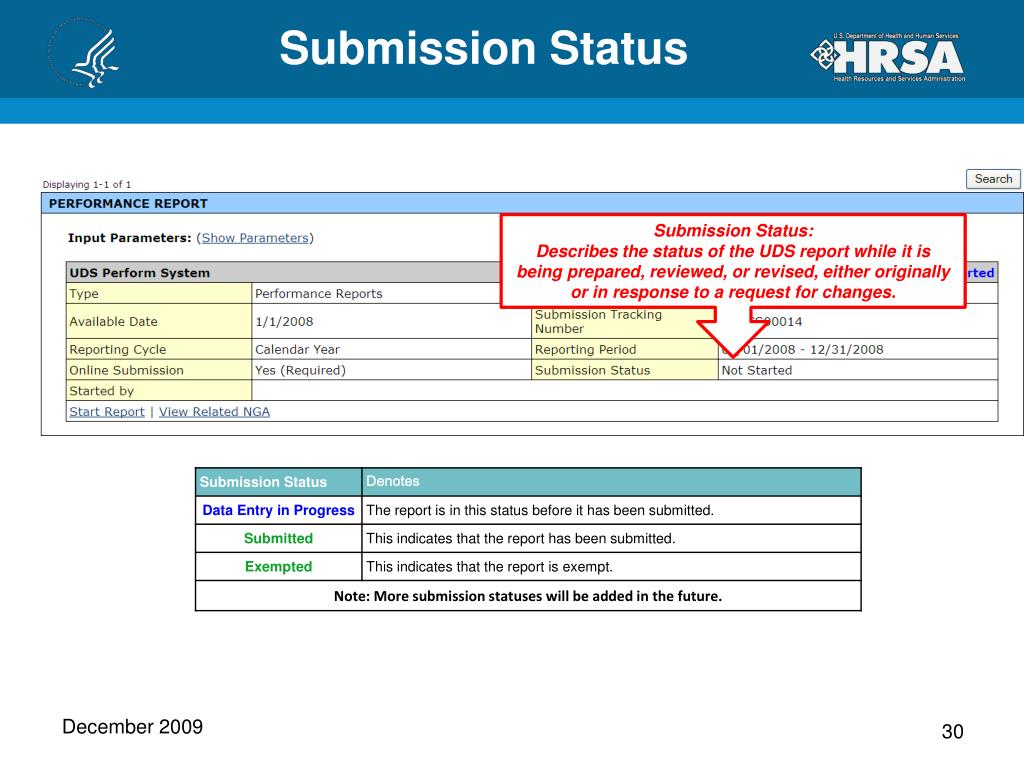Click the 'Started by' label cell
Image resolution: width=1024 pixels, height=768 pixels.
coord(159,391)
